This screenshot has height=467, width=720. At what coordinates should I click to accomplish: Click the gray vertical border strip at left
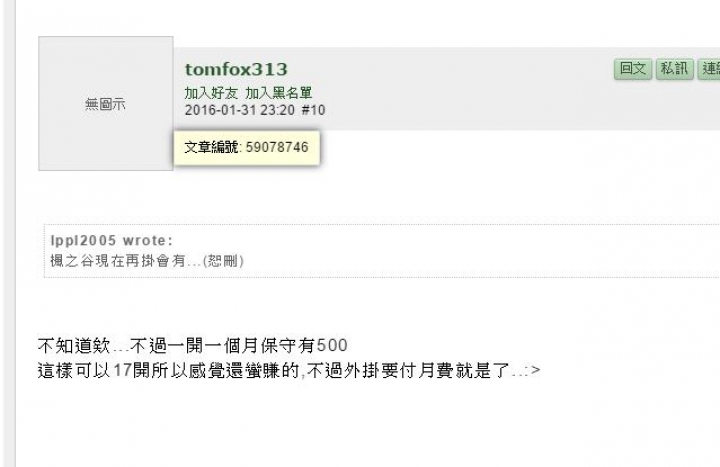pyautogui.click(x=10, y=233)
